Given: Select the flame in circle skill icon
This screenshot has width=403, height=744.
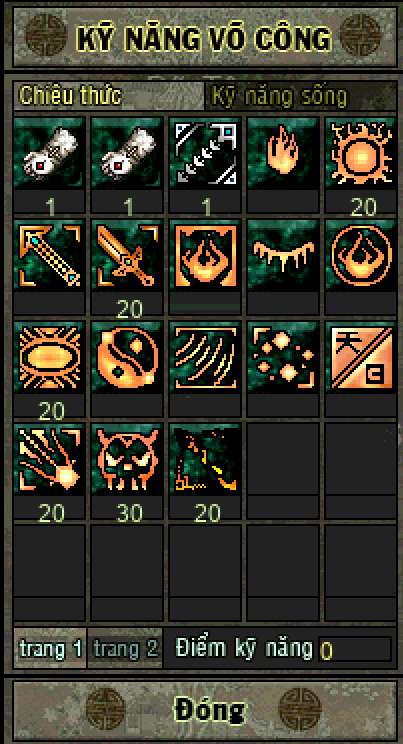Looking at the screenshot, I should click(x=361, y=255).
